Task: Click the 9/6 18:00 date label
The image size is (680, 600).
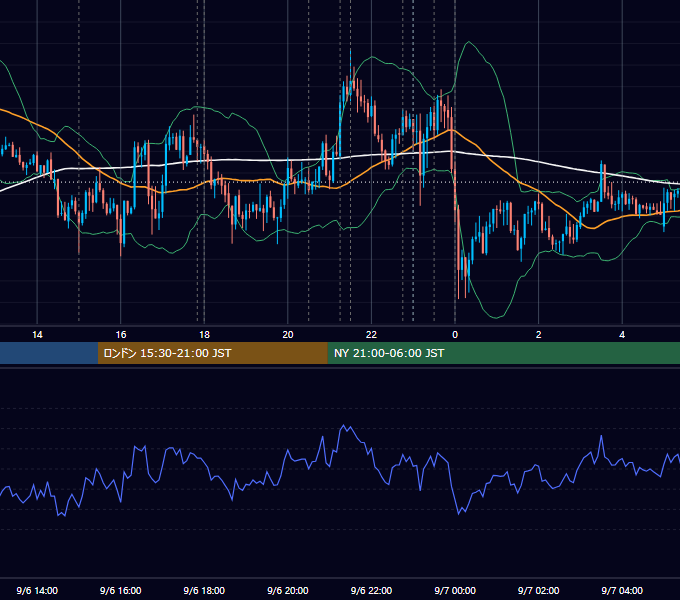Action: tap(204, 590)
